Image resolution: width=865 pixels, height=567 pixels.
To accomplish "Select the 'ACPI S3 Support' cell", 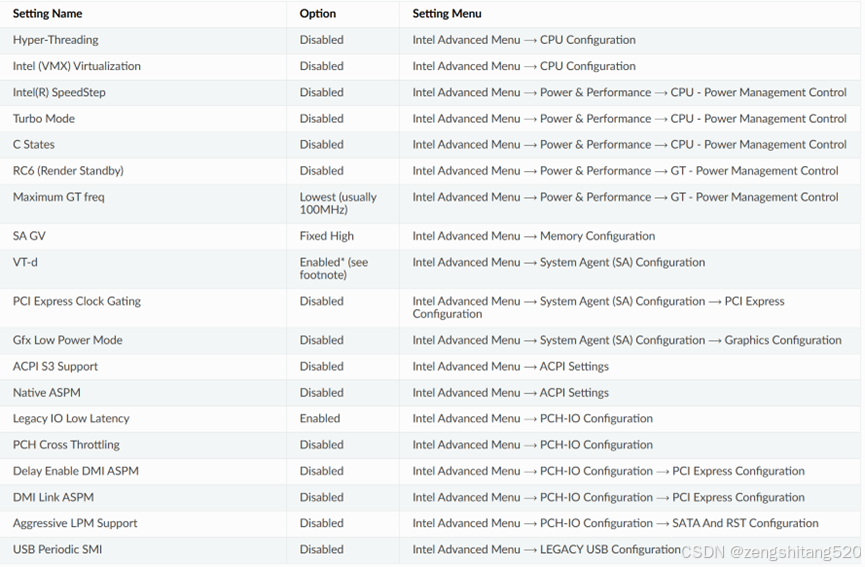I will (55, 367).
